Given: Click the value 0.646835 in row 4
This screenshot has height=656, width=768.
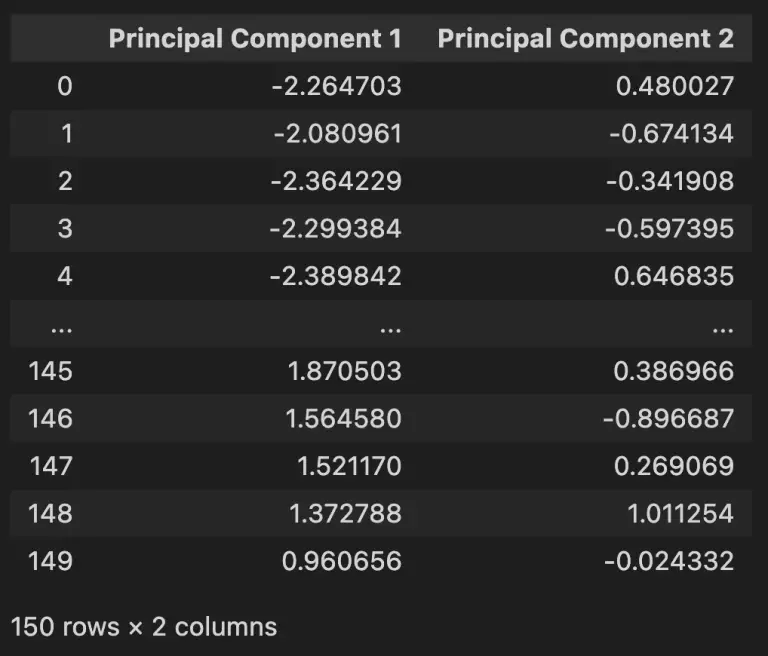Looking at the screenshot, I should click(674, 276).
